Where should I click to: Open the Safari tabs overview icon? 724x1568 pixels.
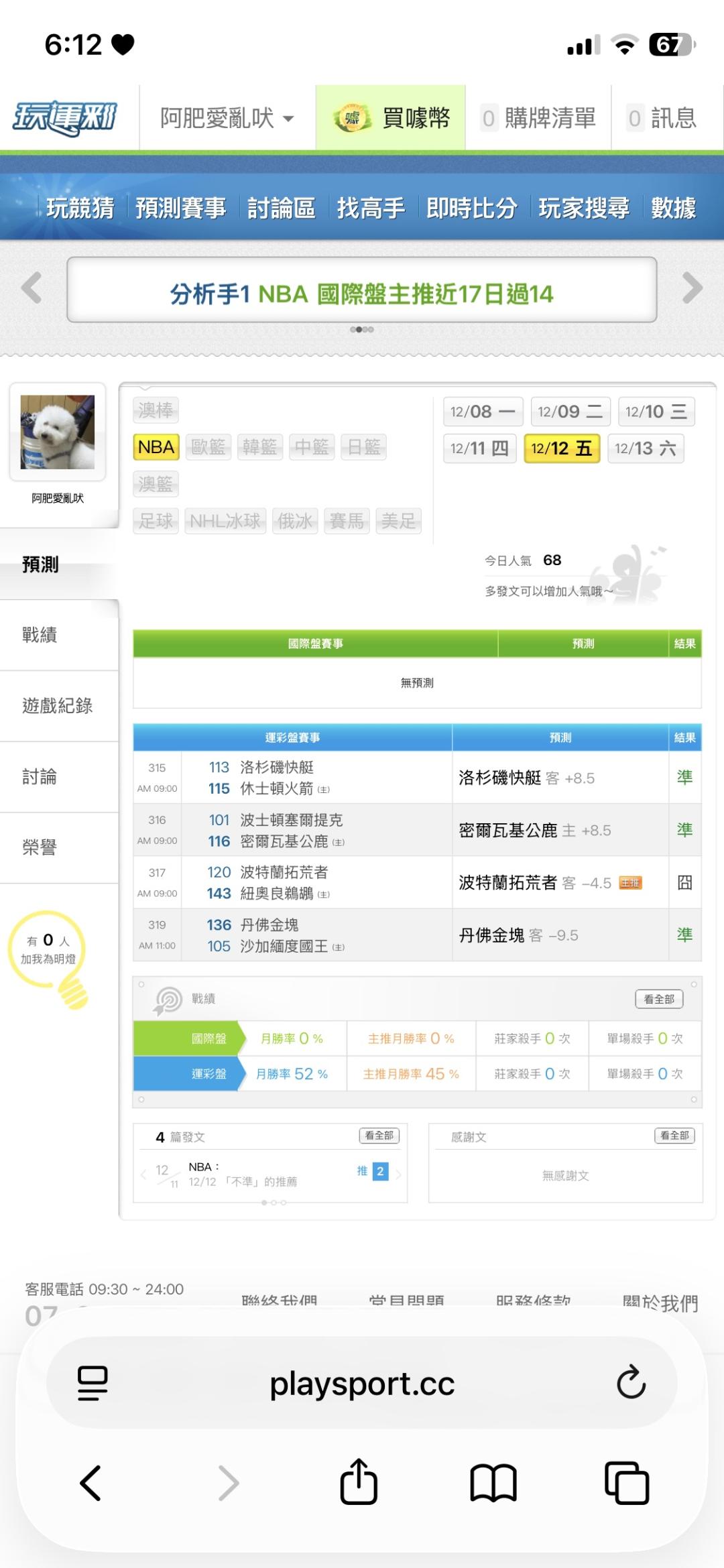[627, 1482]
